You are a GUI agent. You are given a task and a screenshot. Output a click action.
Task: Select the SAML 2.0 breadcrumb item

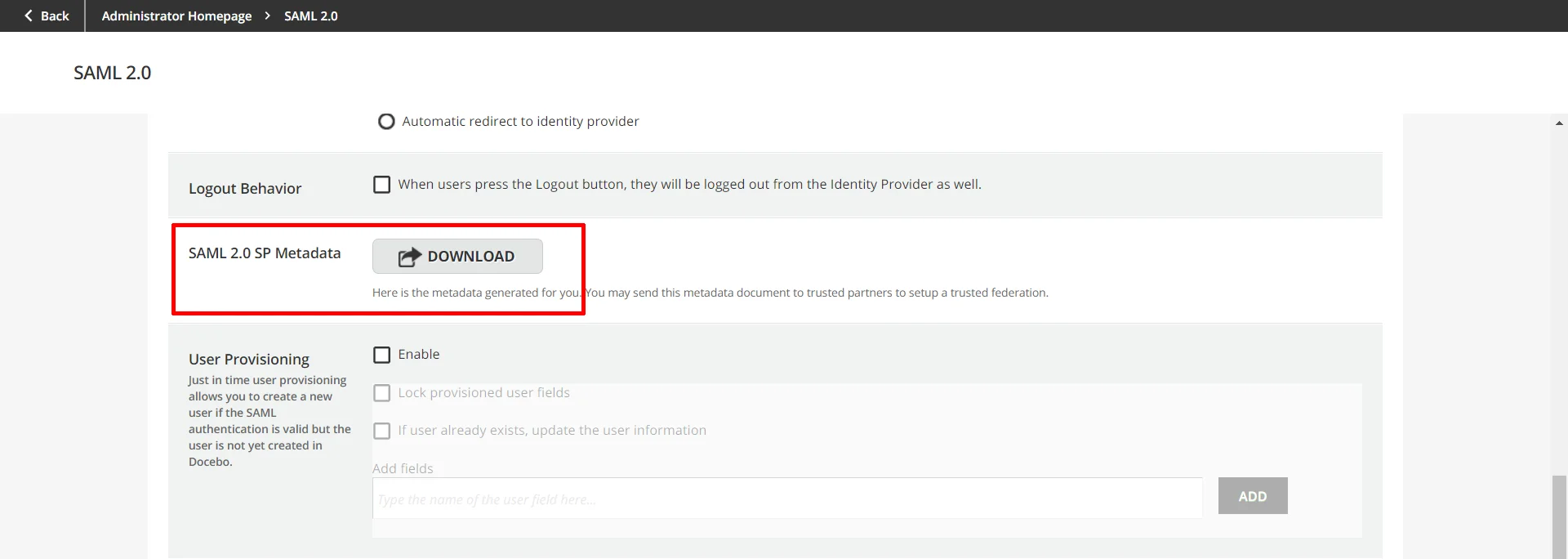point(310,16)
